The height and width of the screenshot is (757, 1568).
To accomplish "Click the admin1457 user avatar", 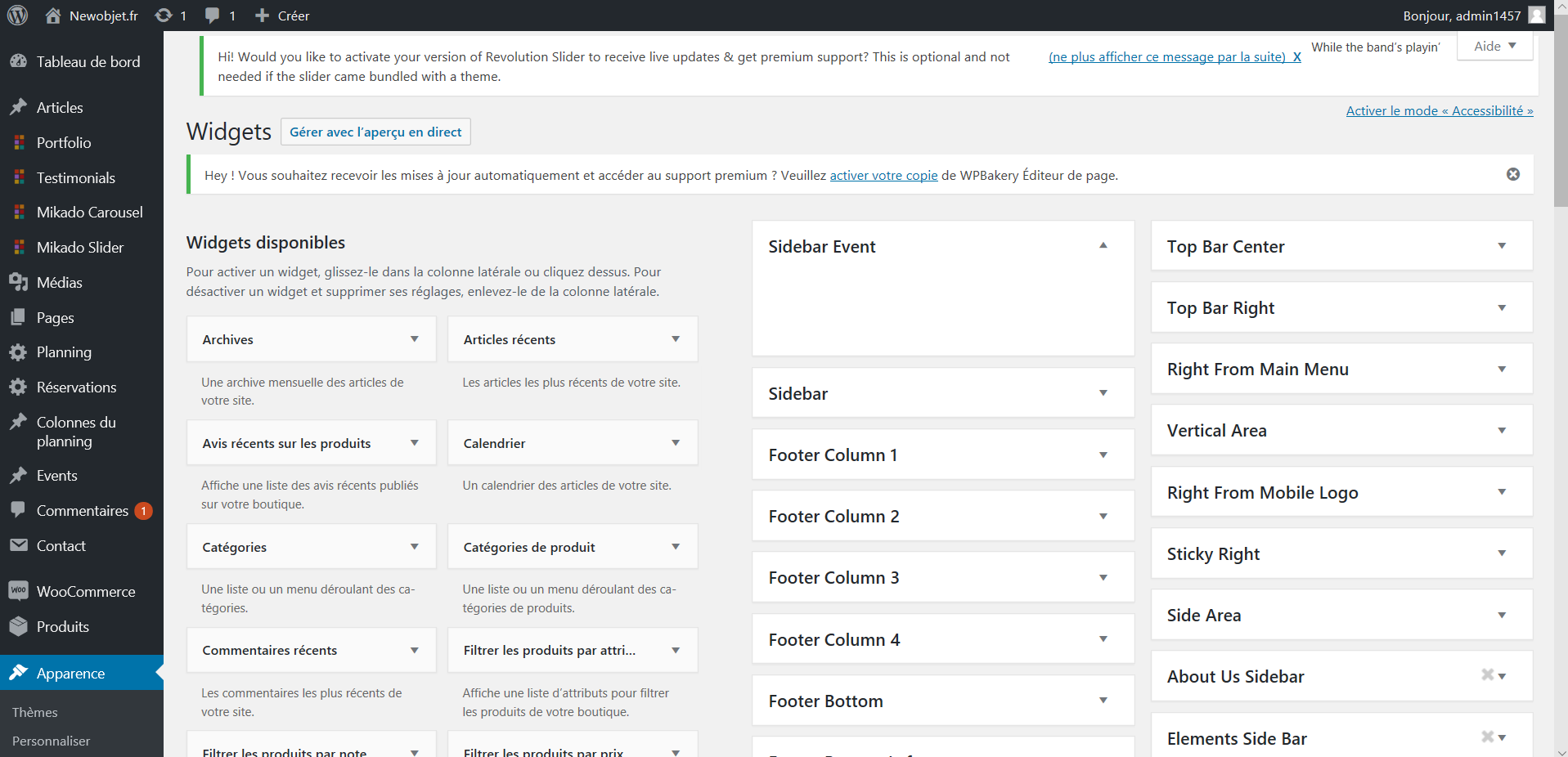I will click(1537, 16).
